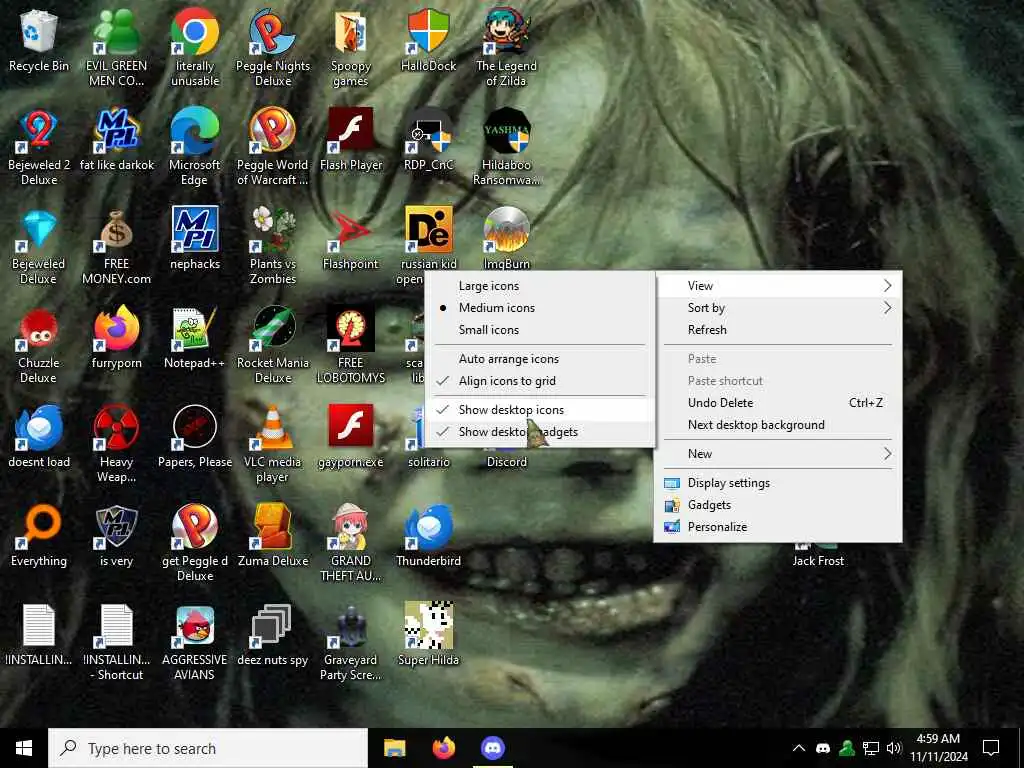This screenshot has height=768, width=1024.
Task: Choose the Large icons view option
Action: (540, 286)
